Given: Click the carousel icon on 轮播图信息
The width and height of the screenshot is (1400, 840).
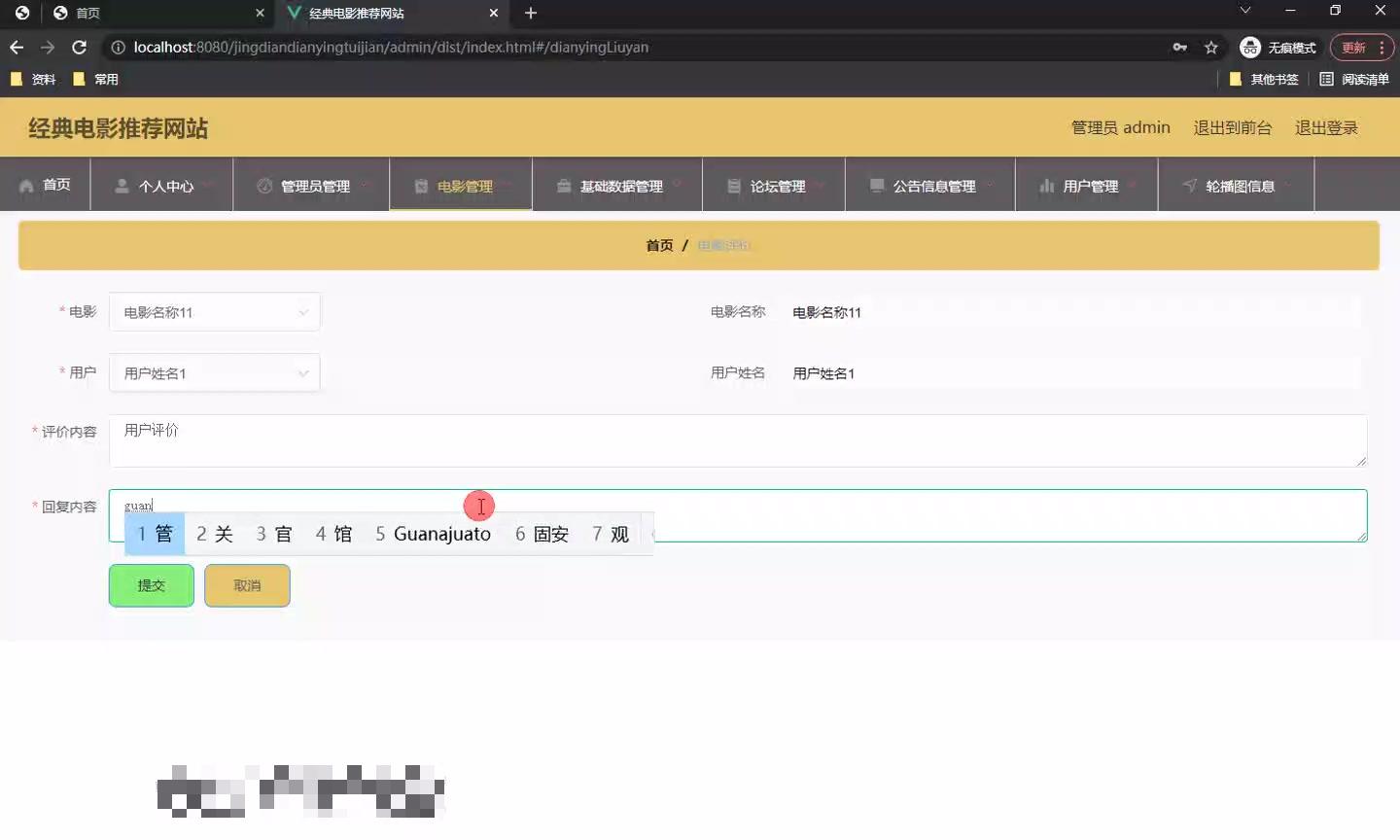Looking at the screenshot, I should (x=1189, y=185).
